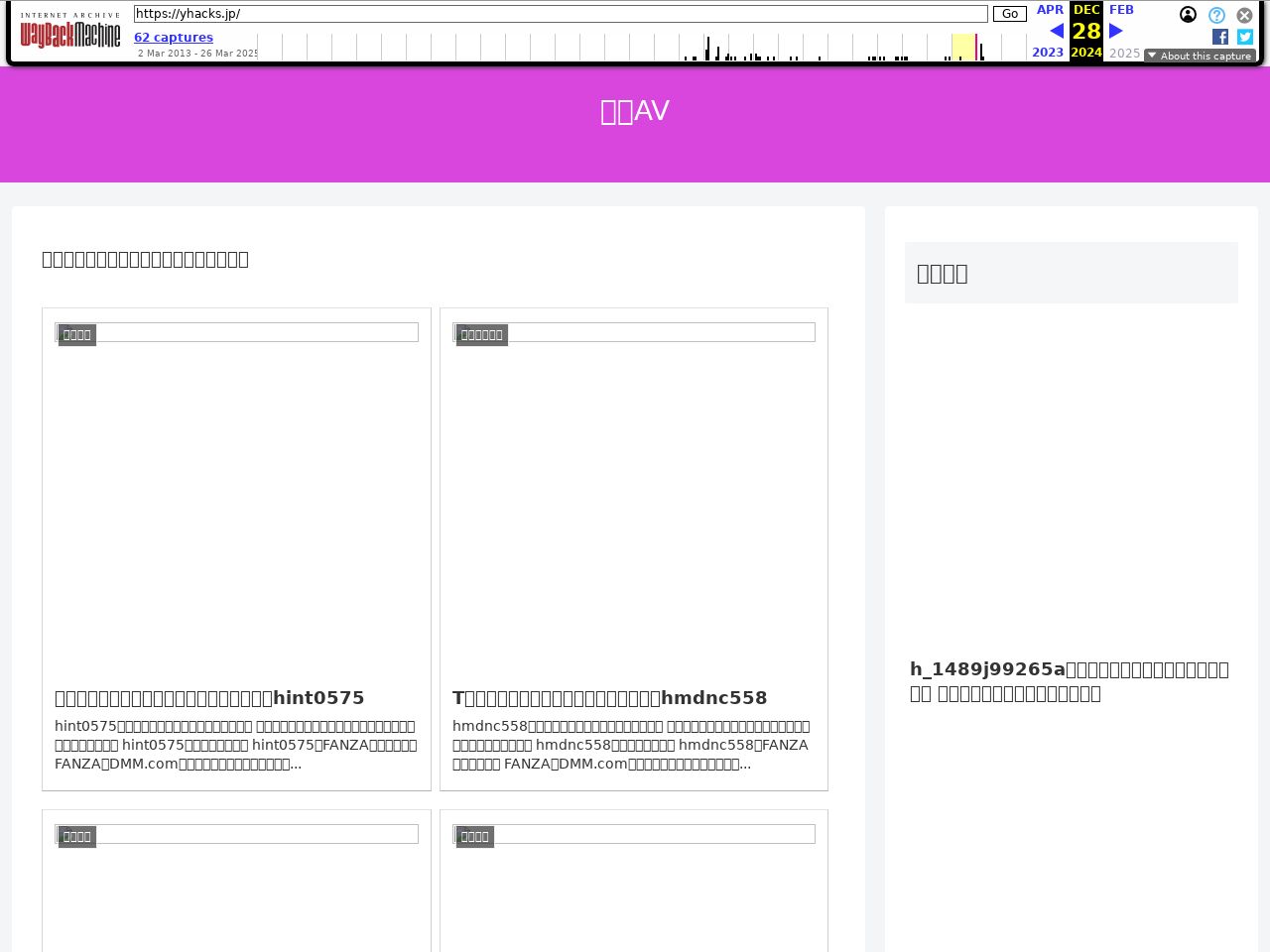1270x952 pixels.
Task: Open the sidebar link h_1489j99265a
Action: click(1070, 681)
